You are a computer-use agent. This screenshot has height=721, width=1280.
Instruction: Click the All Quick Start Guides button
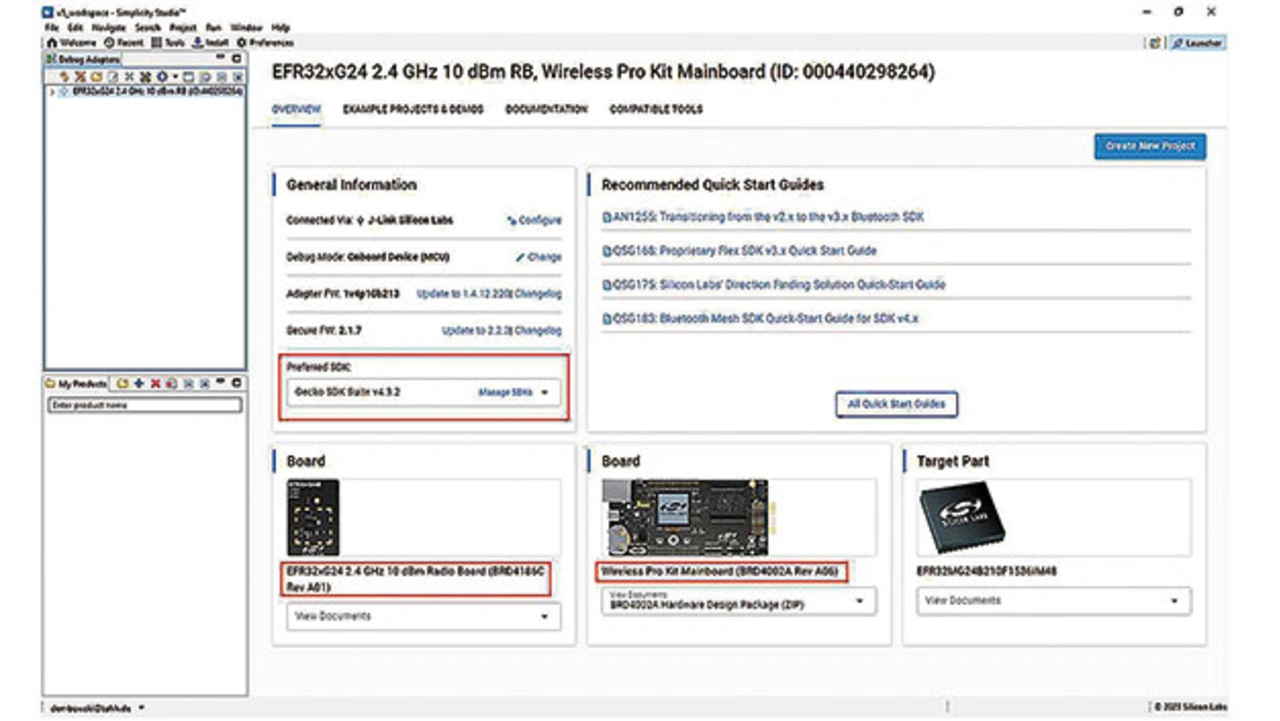(x=896, y=404)
